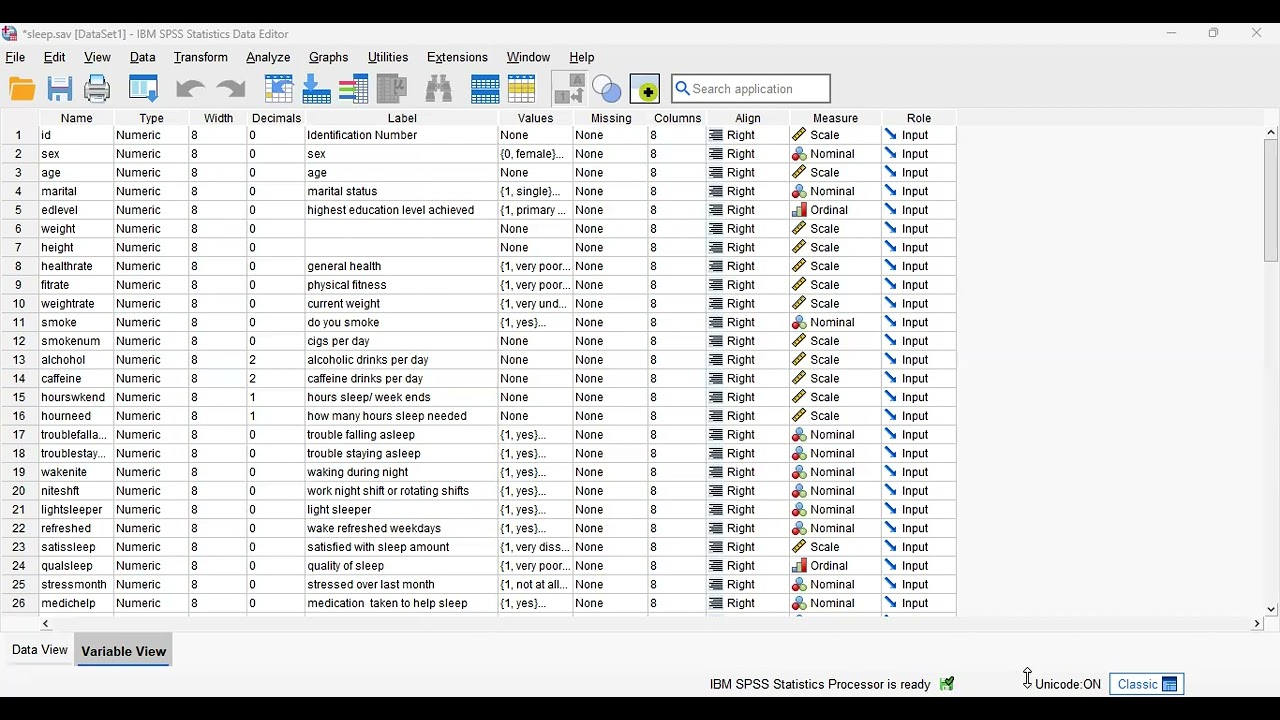
Task: Undo last action arrow icon
Action: [190, 89]
